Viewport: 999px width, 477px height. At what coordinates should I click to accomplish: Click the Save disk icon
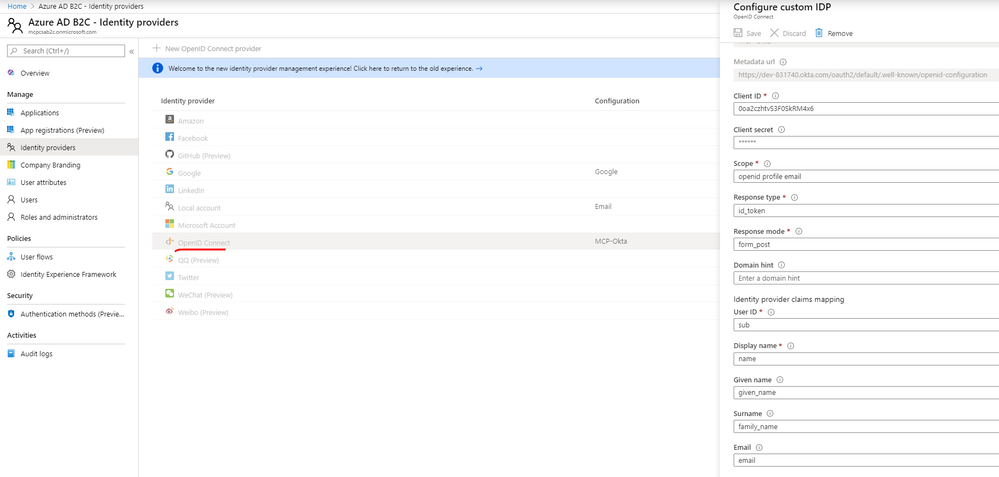738,33
